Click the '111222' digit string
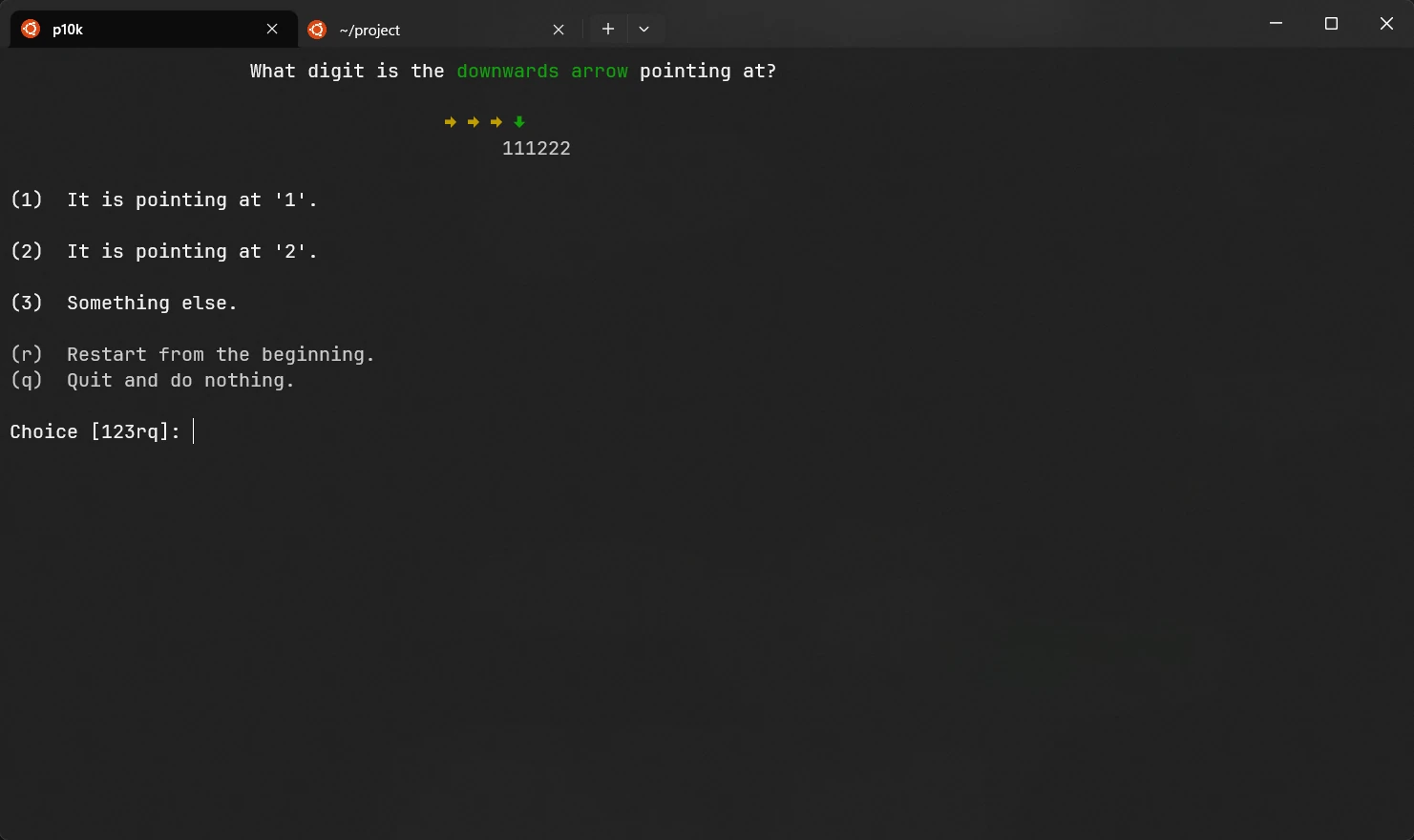1414x840 pixels. 536,148
